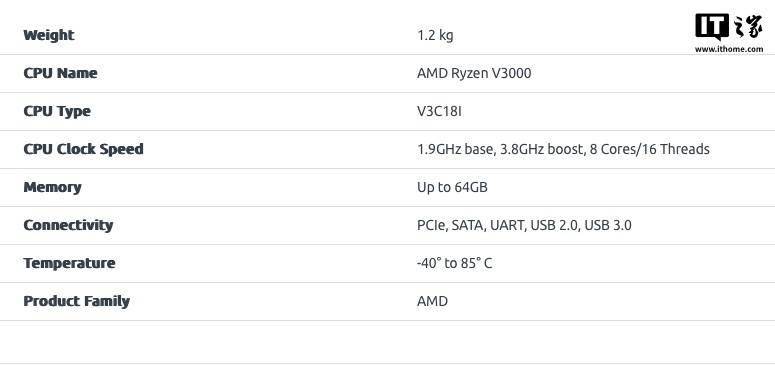Click the PCIe, SATA, UART connectivity value
The width and height of the screenshot is (775, 365).
pyautogui.click(x=524, y=225)
